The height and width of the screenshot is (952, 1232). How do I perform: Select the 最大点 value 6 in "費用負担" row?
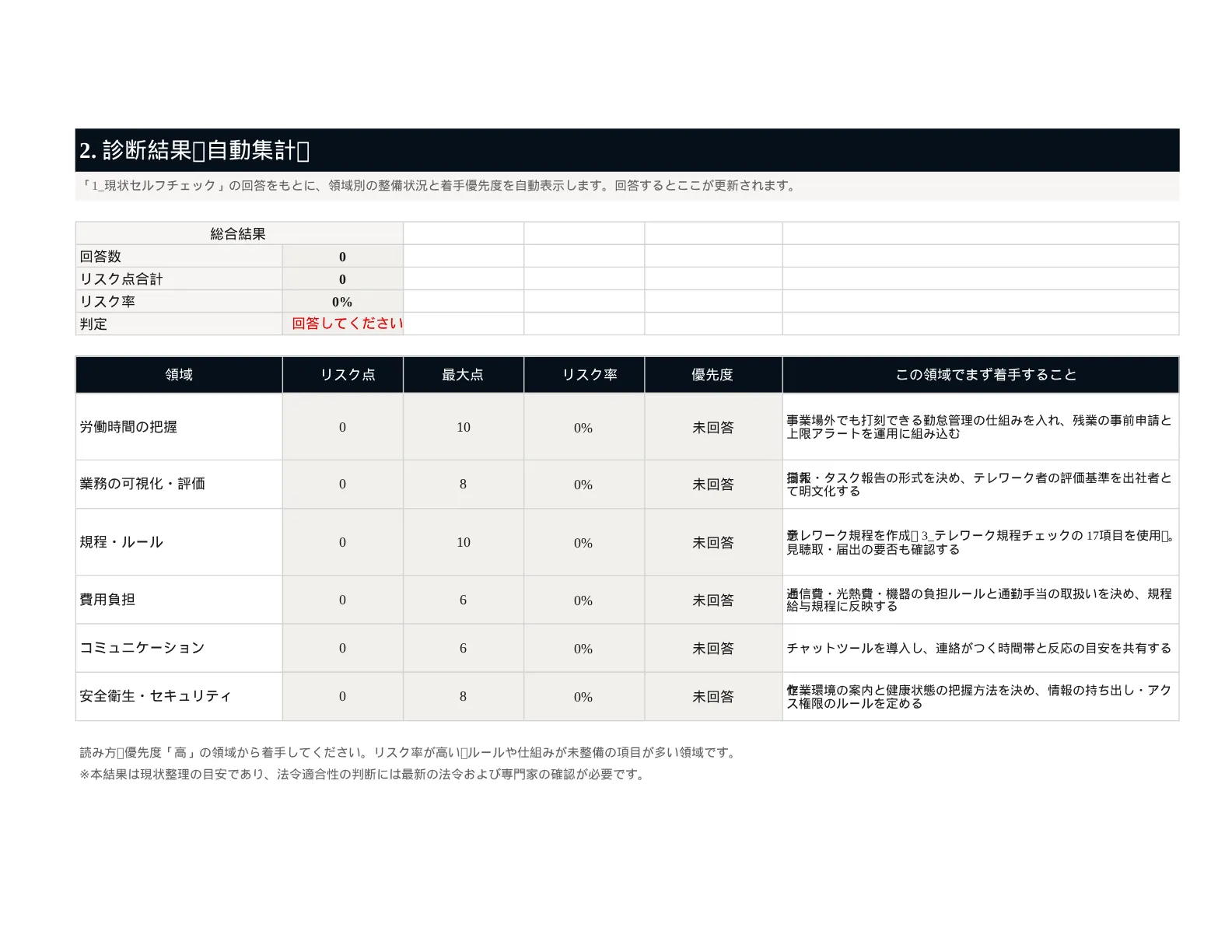pyautogui.click(x=464, y=600)
